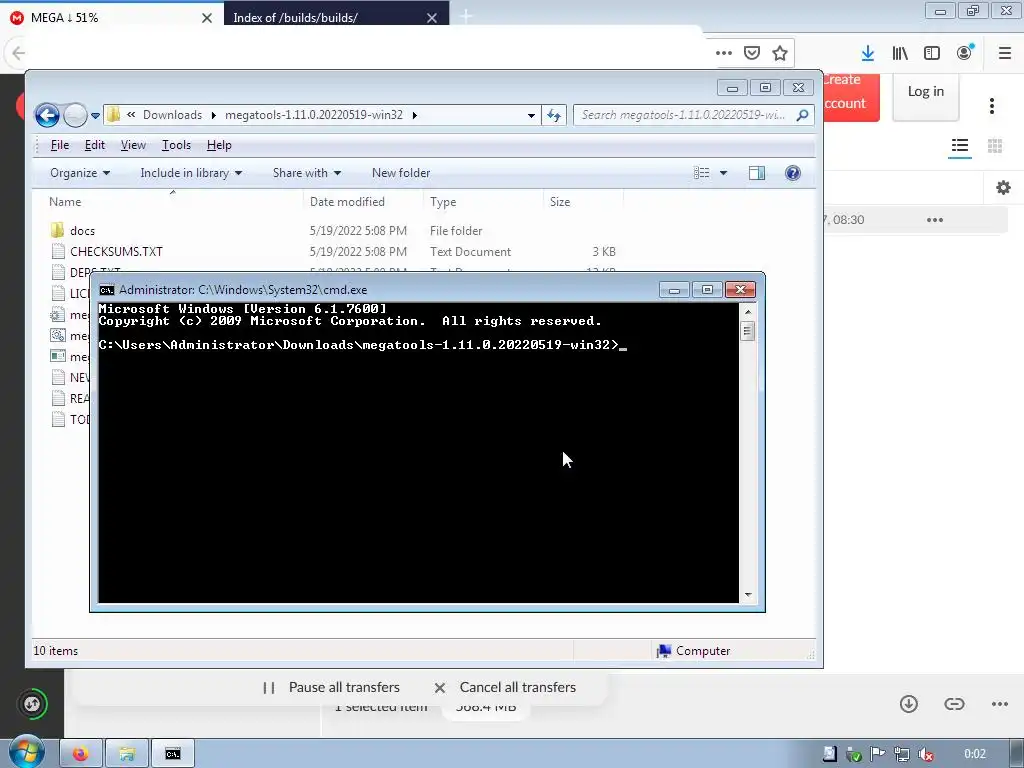Toggle the preview pane icon in Explorer
This screenshot has width=1024, height=768.
[757, 173]
